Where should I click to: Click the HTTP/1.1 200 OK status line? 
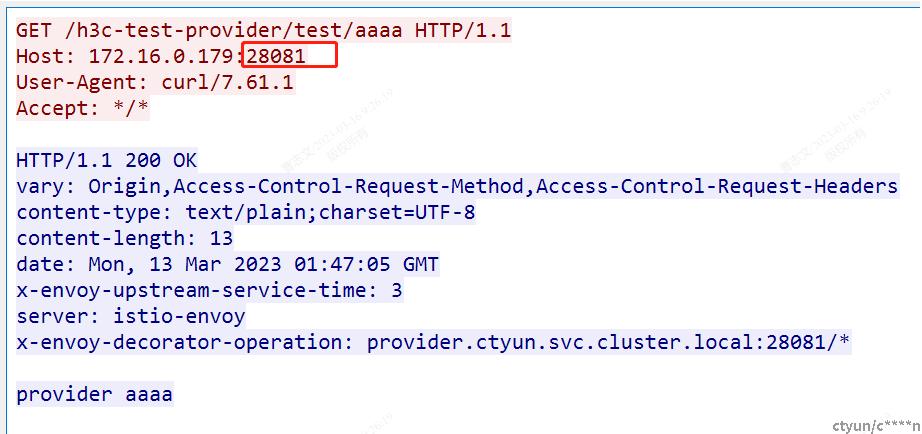coord(107,161)
